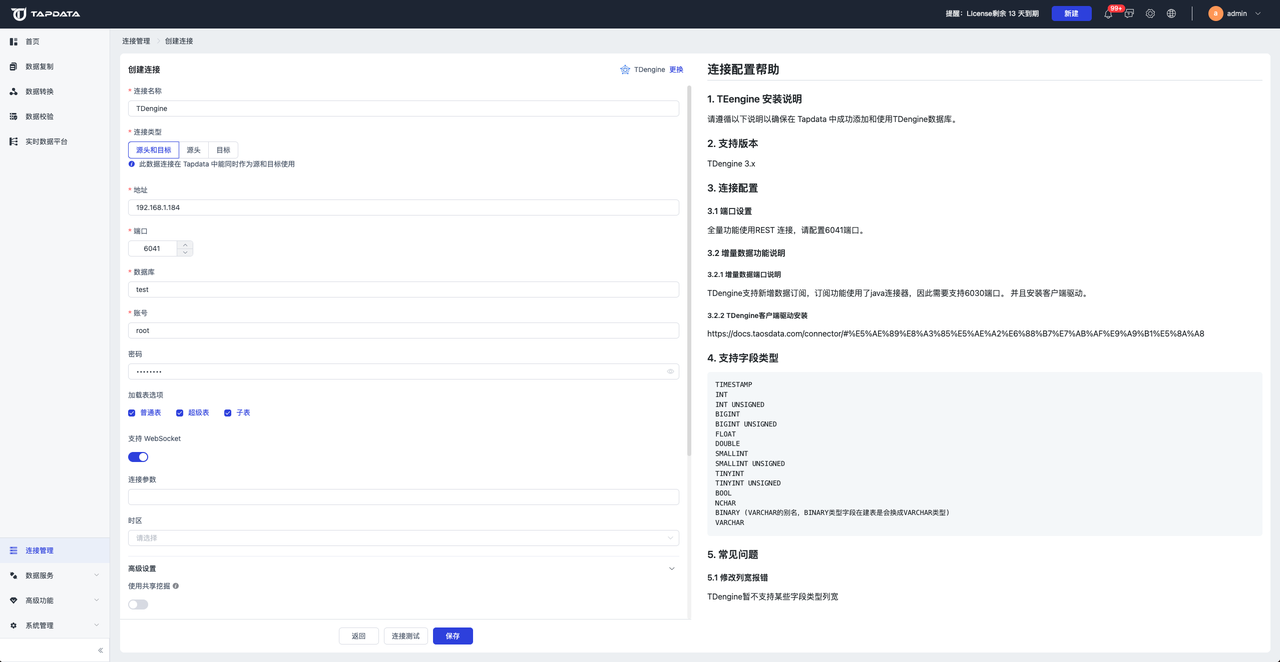Screen dimensions: 1280x662
Task: Click 连接管理 sidebar icon
Action: point(14,550)
